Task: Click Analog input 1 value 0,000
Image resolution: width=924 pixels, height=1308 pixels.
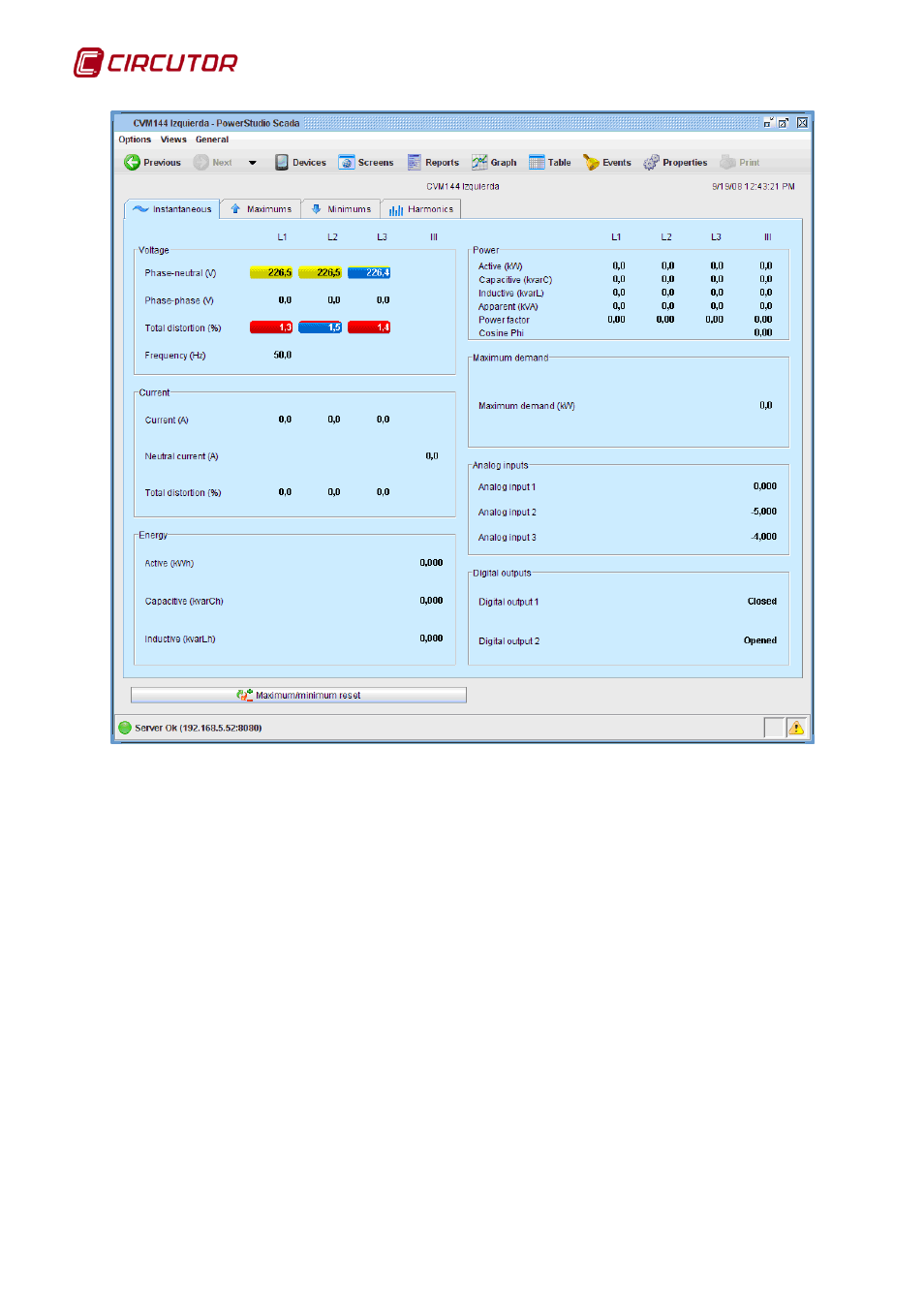Action: click(765, 486)
